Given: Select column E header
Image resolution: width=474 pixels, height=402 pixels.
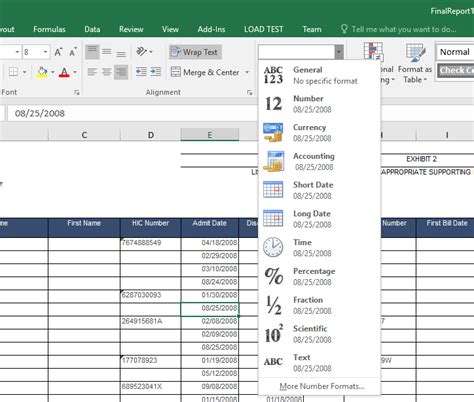Looking at the screenshot, I should (x=210, y=135).
